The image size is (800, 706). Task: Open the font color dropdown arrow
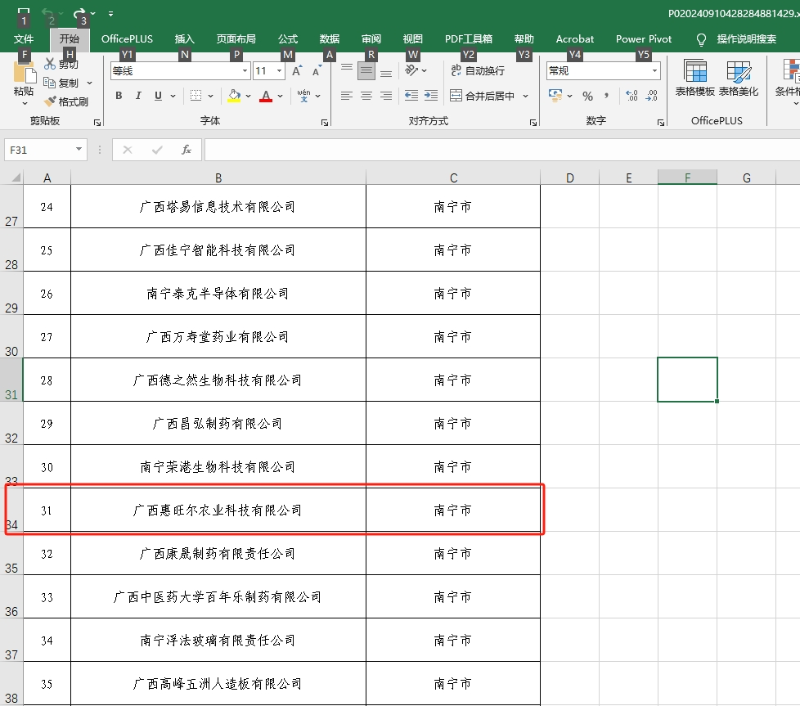click(x=280, y=95)
